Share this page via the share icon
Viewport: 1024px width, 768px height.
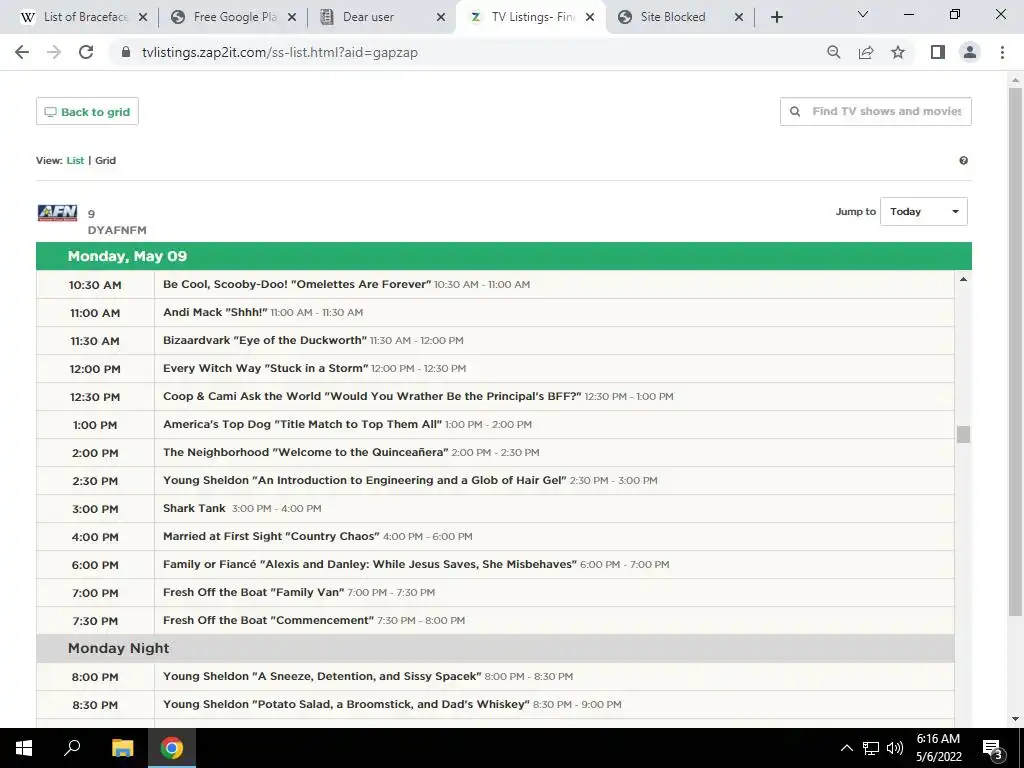click(866, 52)
